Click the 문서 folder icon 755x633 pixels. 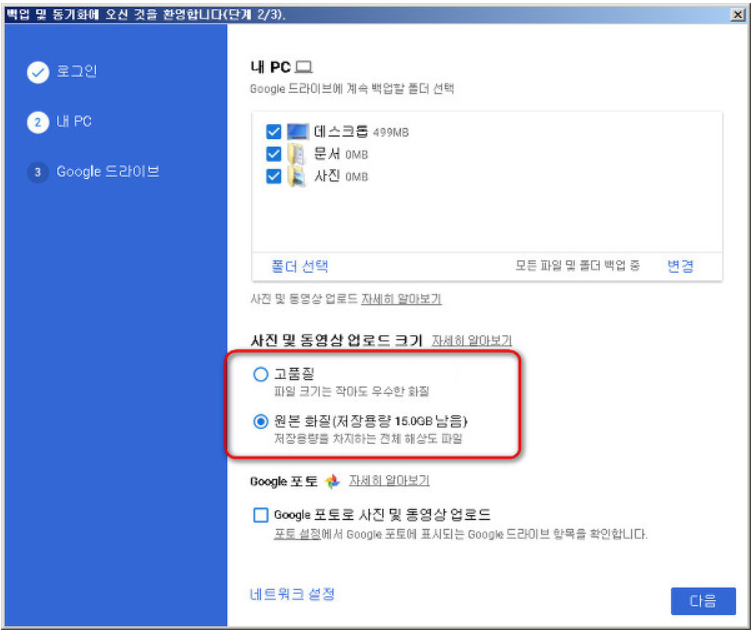point(297,154)
